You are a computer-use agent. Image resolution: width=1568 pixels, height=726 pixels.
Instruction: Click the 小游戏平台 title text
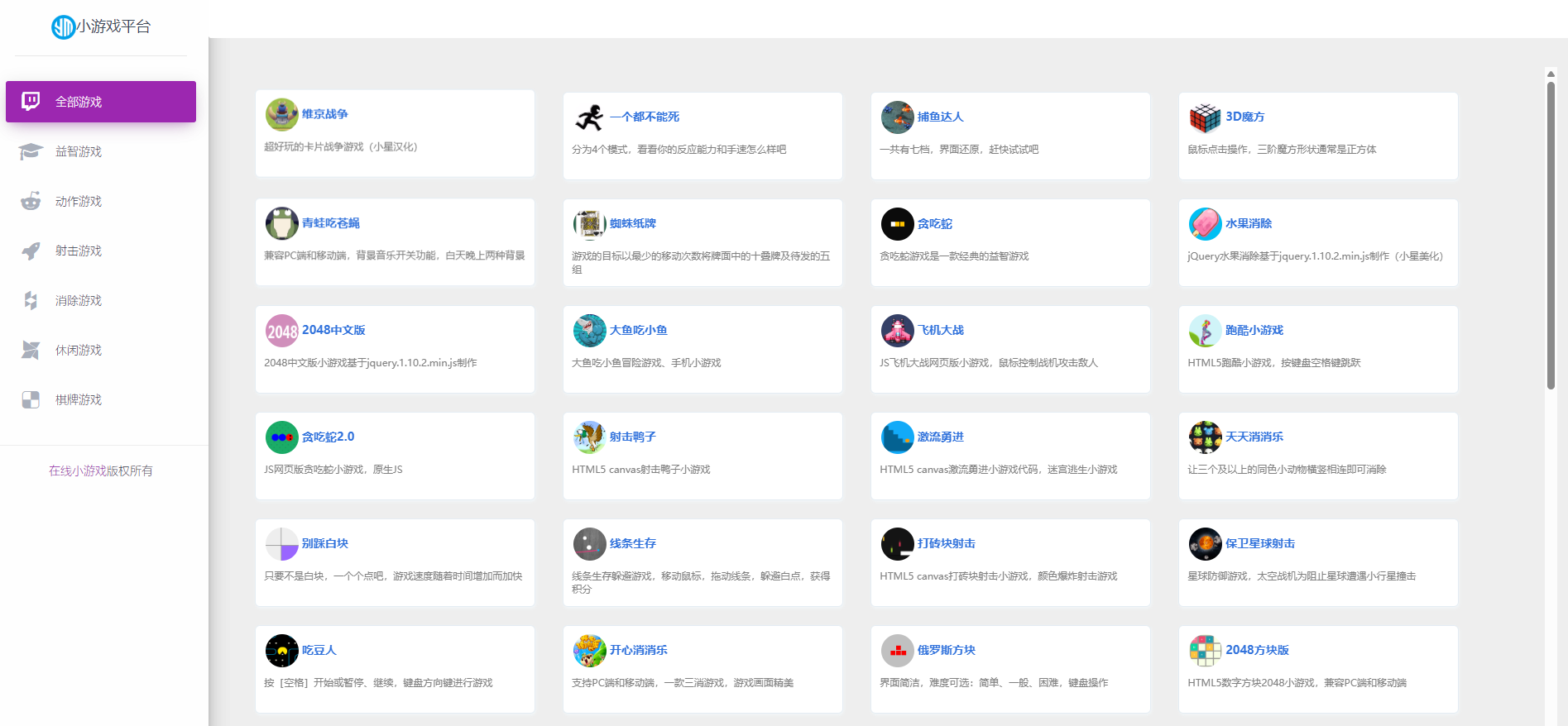tap(113, 26)
